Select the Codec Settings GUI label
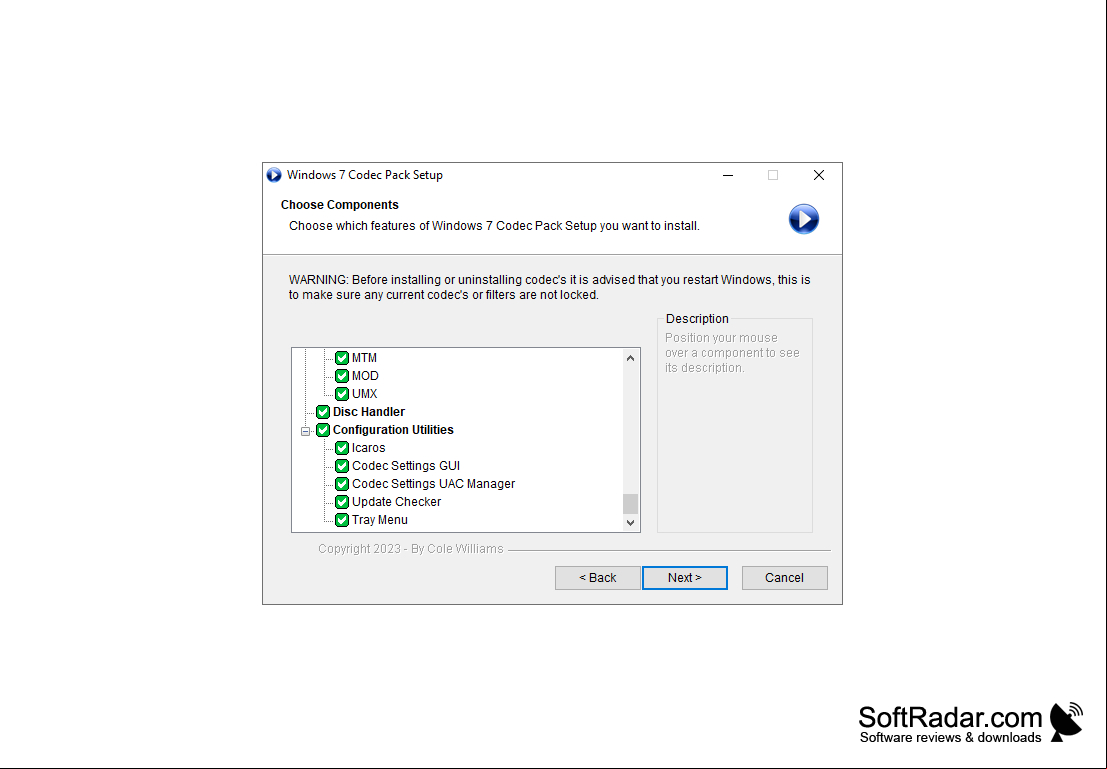 406,466
